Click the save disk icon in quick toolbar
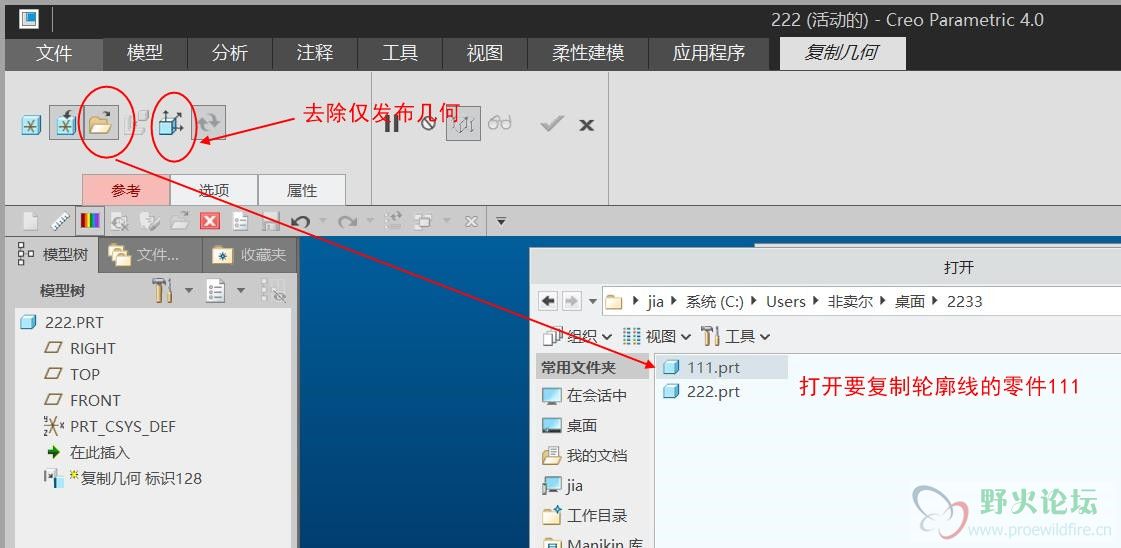This screenshot has height=548, width=1121. [270, 221]
